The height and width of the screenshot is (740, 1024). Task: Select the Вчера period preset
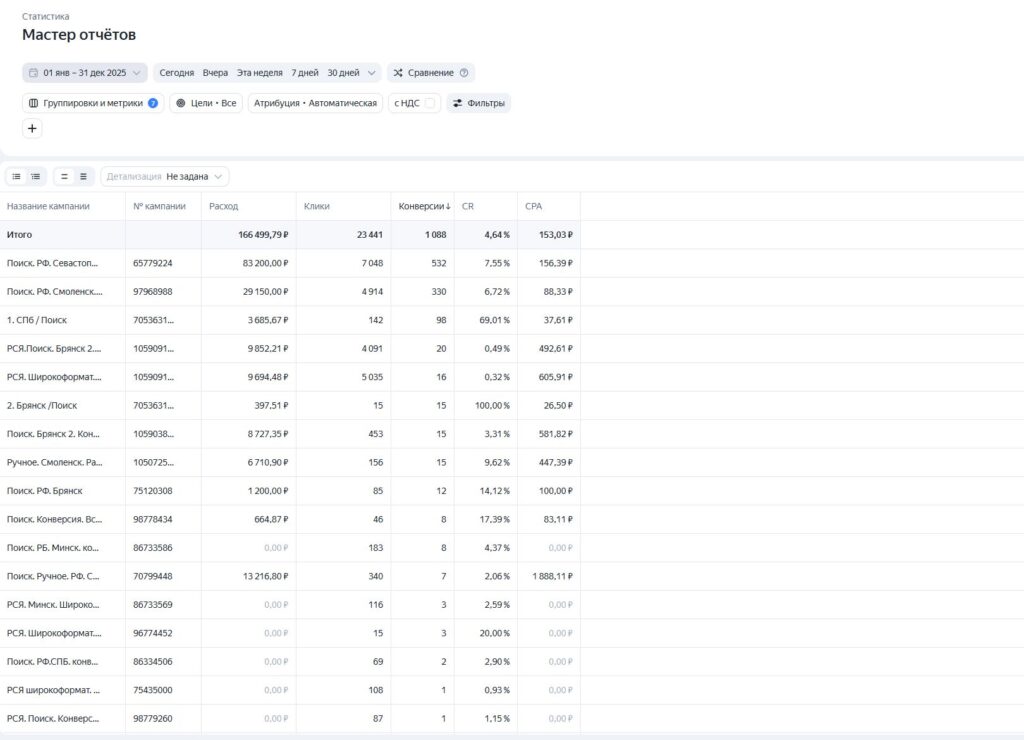(x=215, y=73)
